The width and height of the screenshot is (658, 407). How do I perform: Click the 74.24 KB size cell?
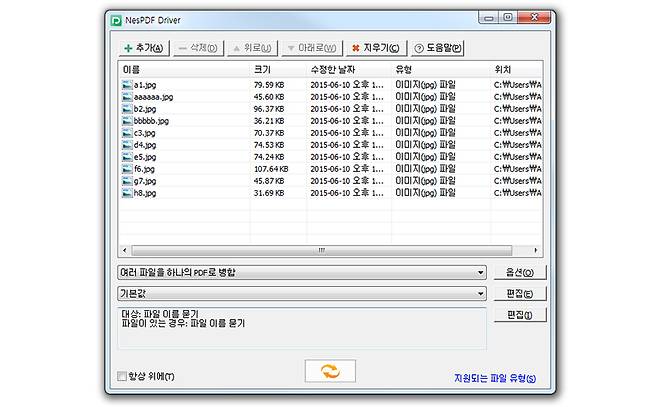(x=269, y=157)
